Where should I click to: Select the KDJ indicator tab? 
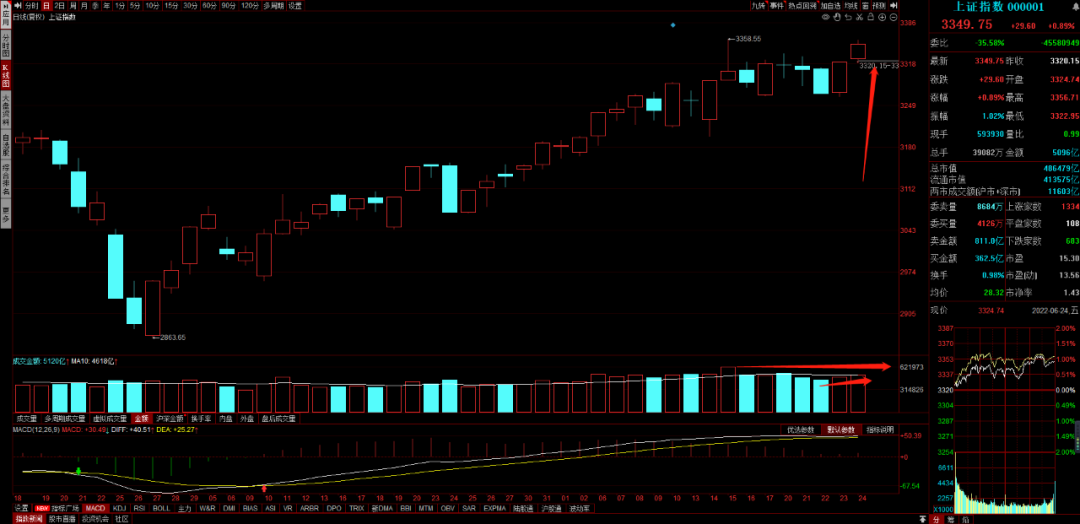(119, 508)
